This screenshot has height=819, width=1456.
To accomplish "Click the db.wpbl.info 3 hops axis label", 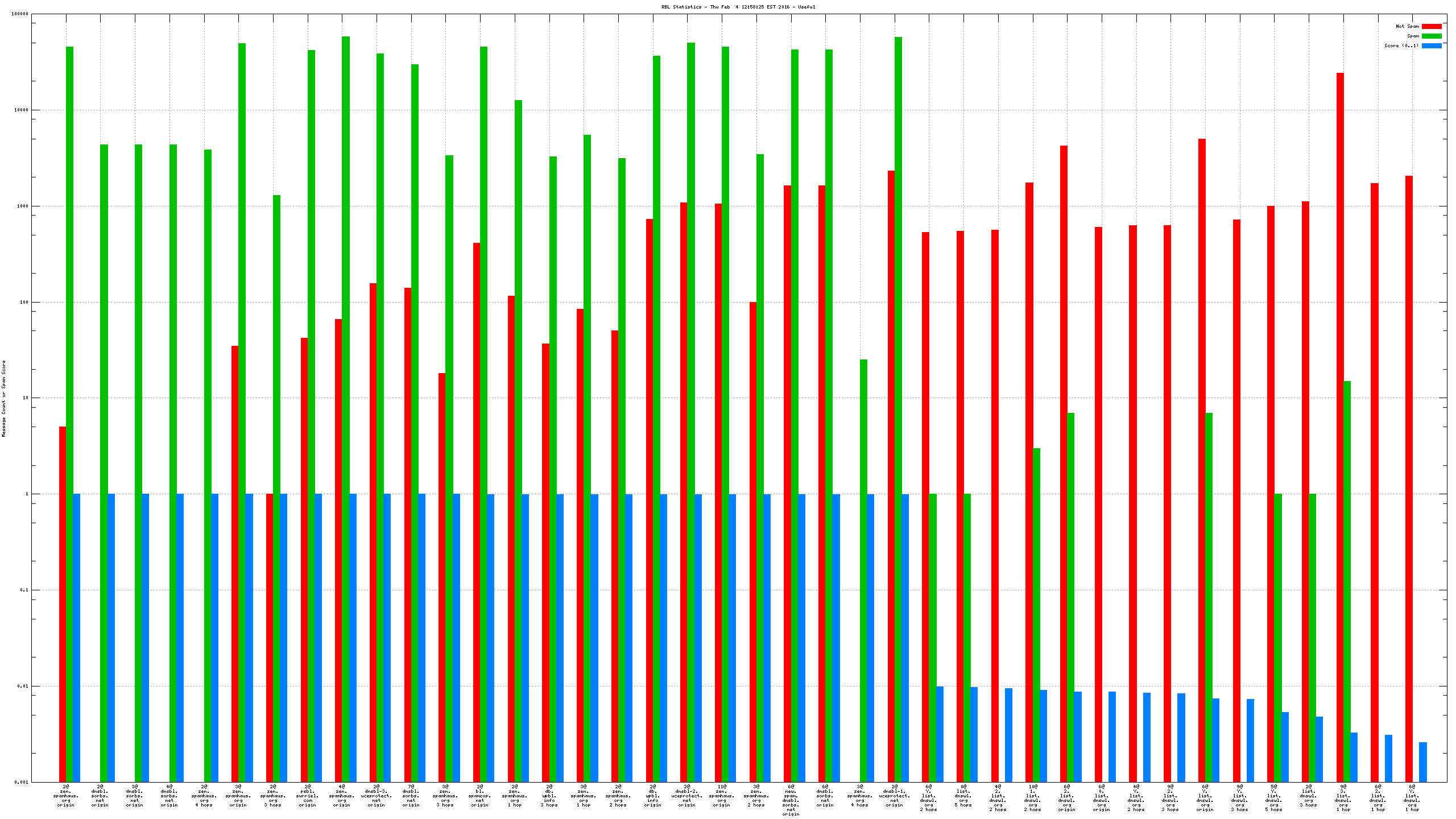I will click(549, 796).
